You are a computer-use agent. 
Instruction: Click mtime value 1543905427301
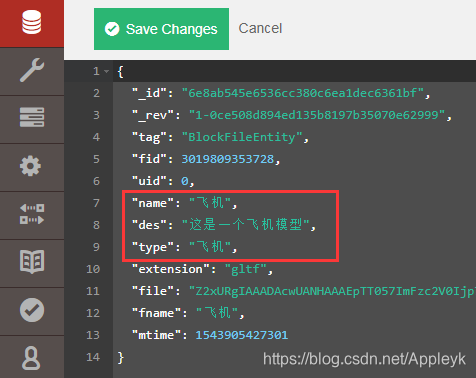(x=242, y=335)
